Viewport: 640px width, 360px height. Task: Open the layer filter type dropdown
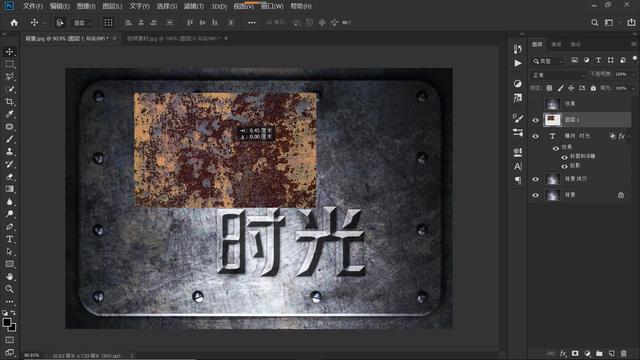[x=548, y=61]
